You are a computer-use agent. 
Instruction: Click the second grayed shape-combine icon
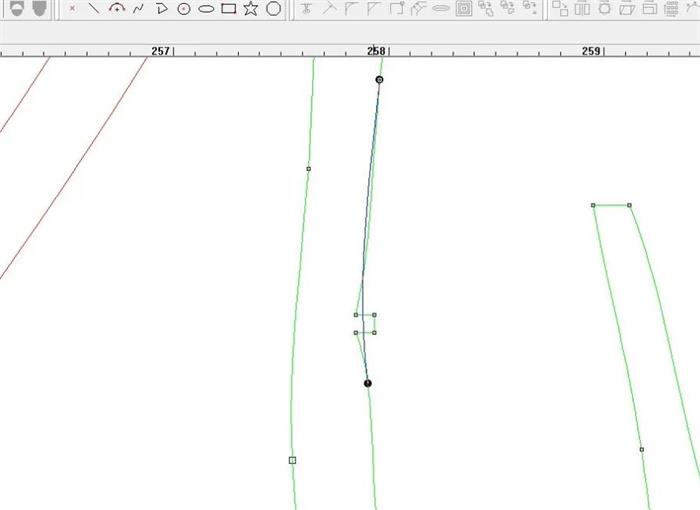coord(508,8)
